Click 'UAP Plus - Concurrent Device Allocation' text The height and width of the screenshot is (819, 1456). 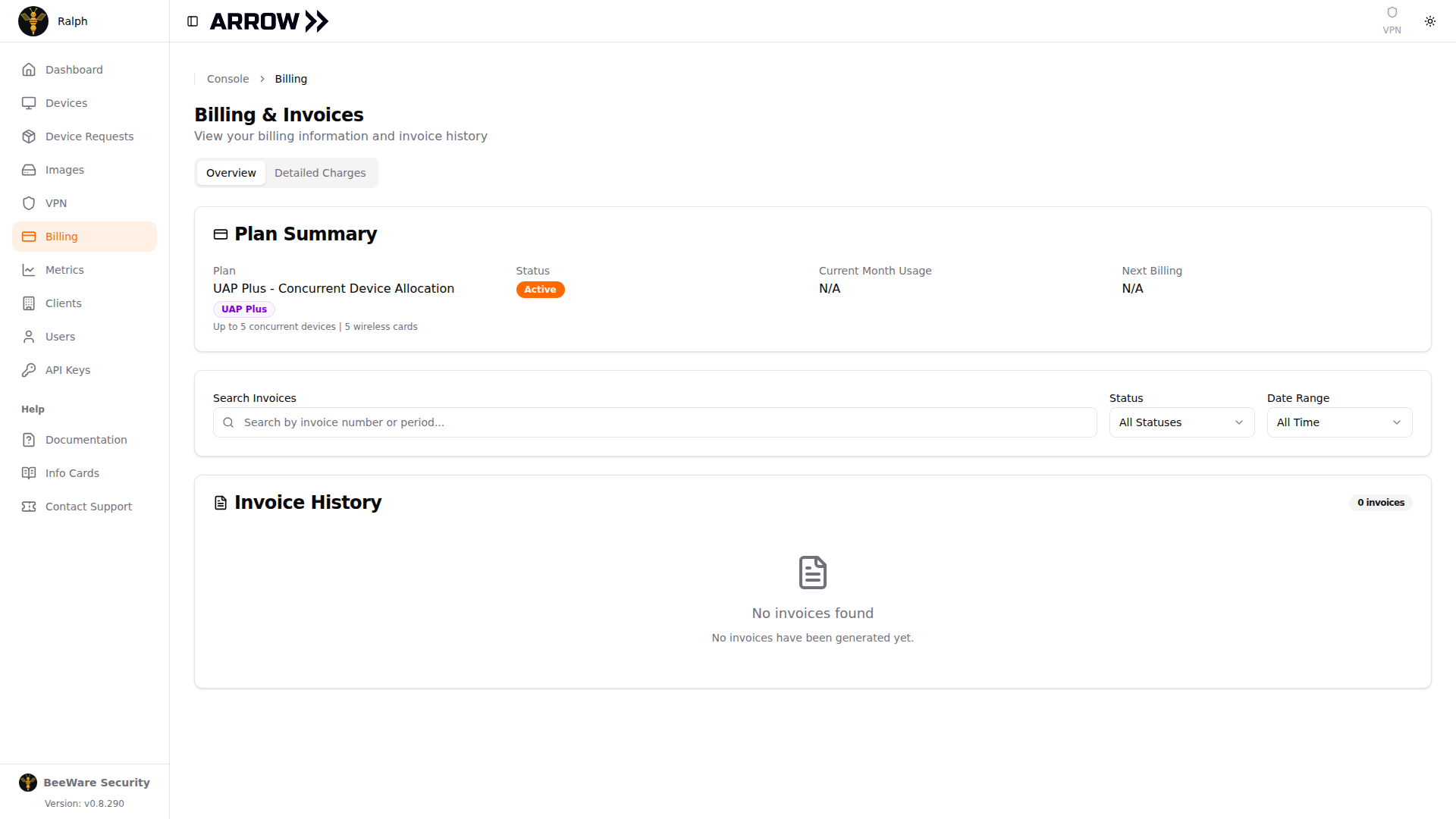click(x=334, y=289)
